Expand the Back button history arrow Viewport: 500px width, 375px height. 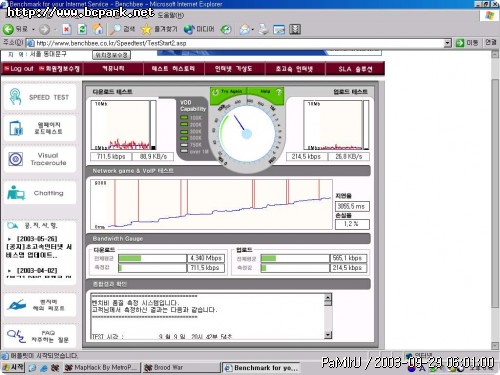tap(33, 30)
